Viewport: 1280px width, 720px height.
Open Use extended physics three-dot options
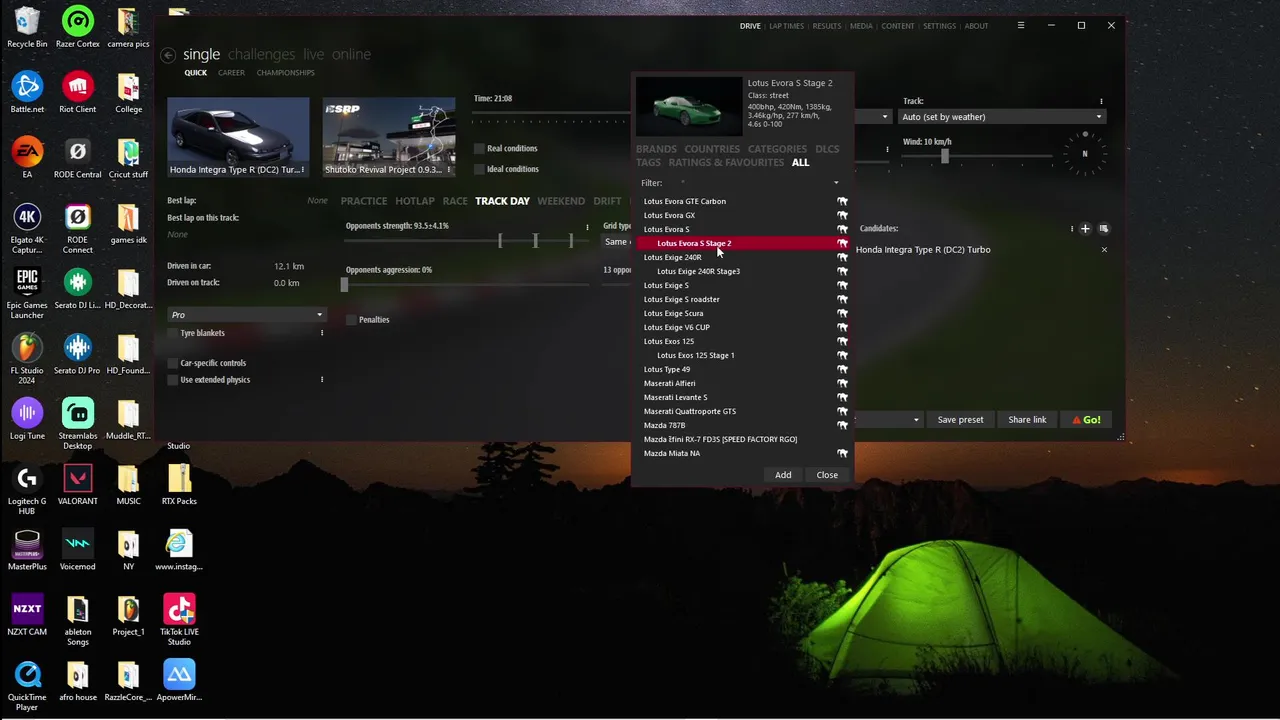click(x=322, y=380)
